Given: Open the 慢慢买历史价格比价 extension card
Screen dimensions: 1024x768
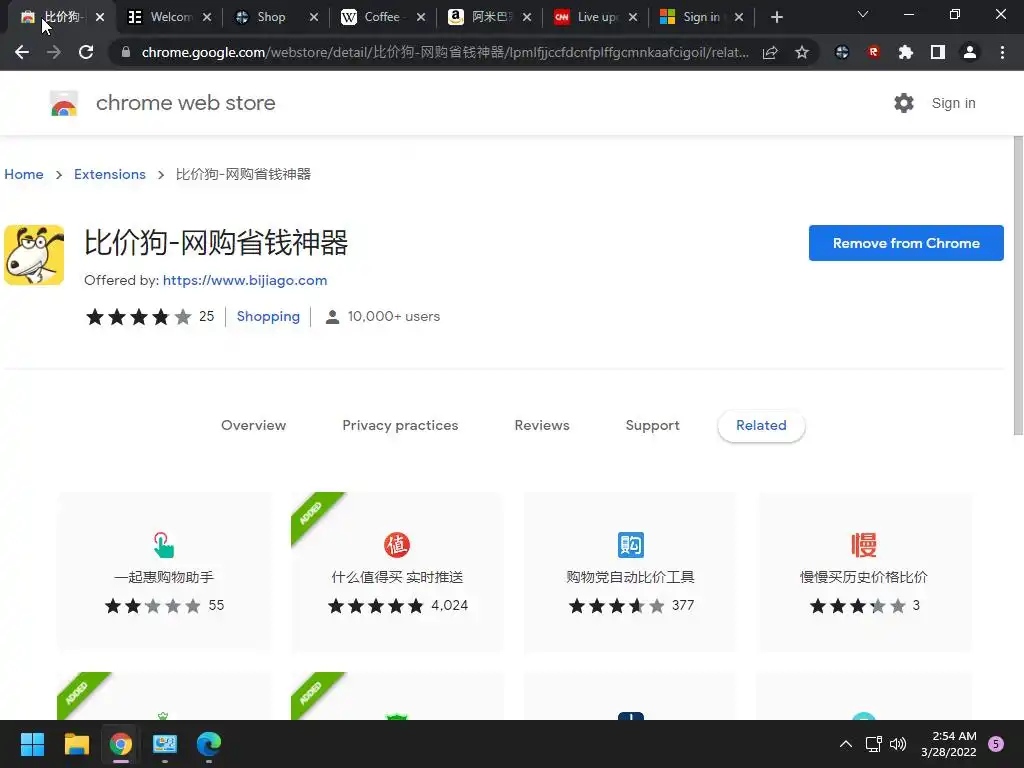Looking at the screenshot, I should tap(864, 571).
